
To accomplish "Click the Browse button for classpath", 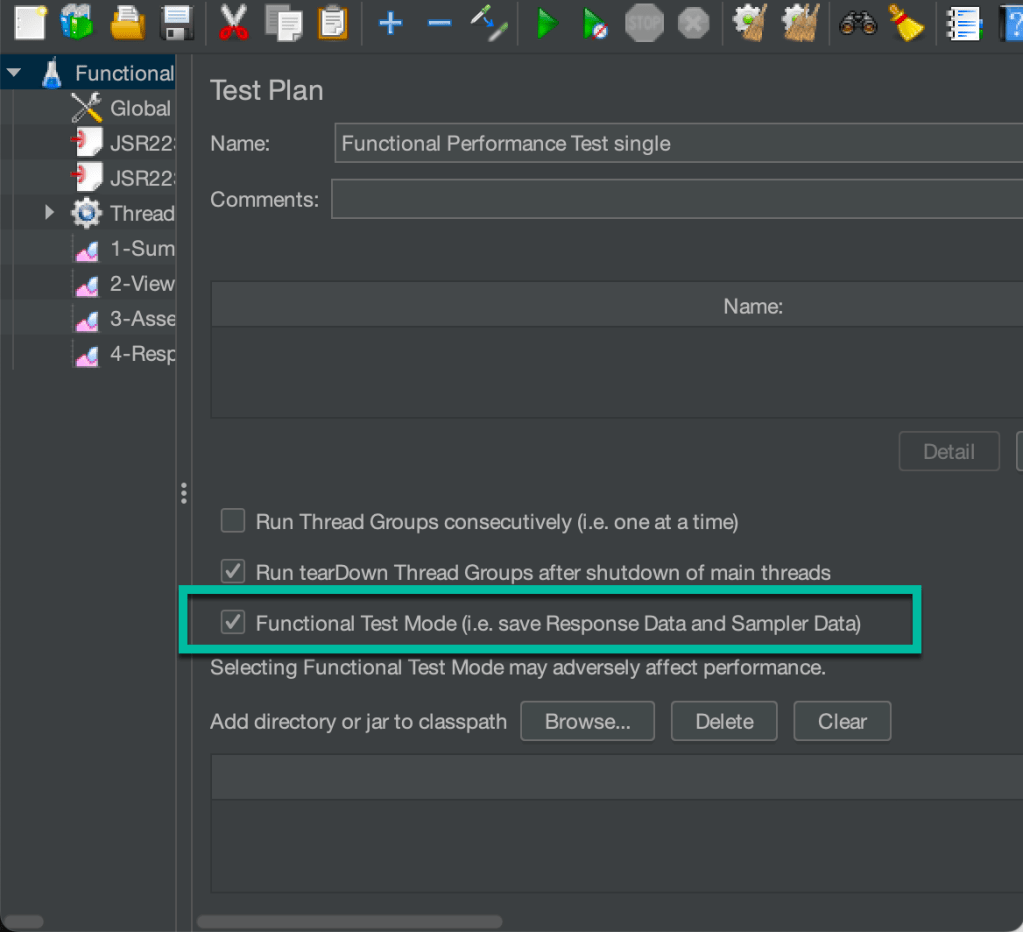I will 587,721.
